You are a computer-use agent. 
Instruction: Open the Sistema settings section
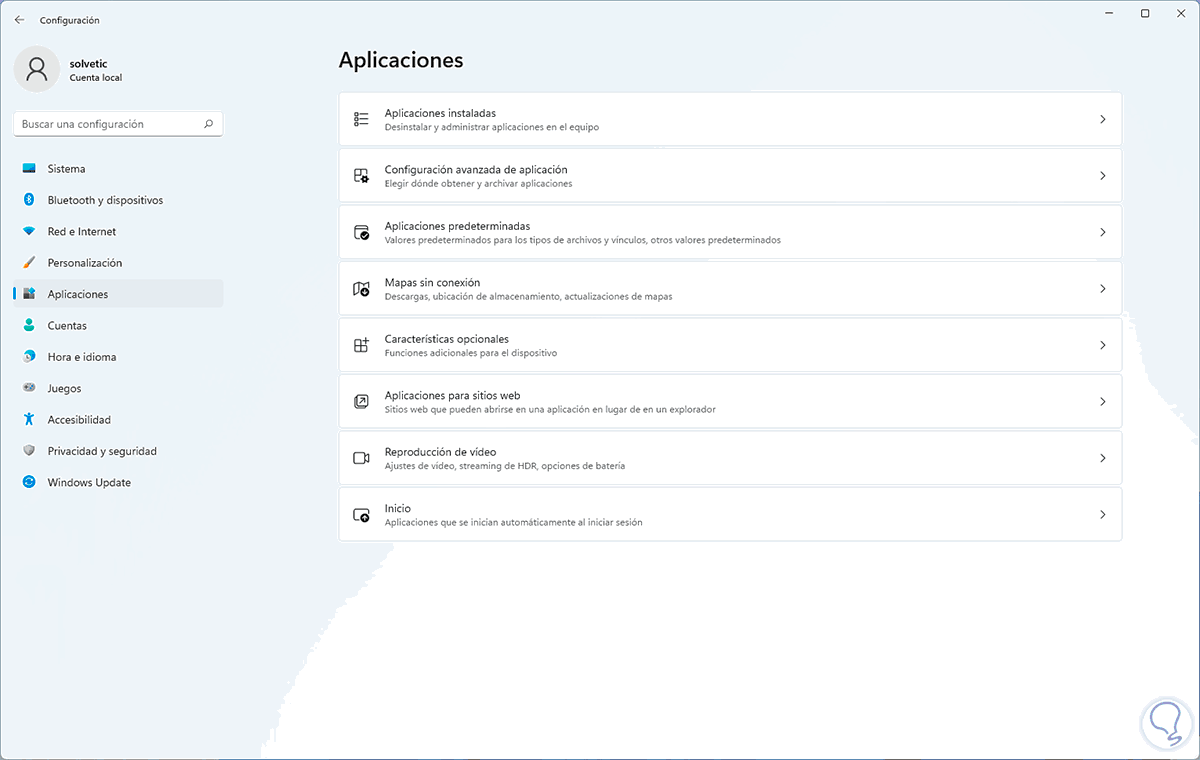[67, 169]
